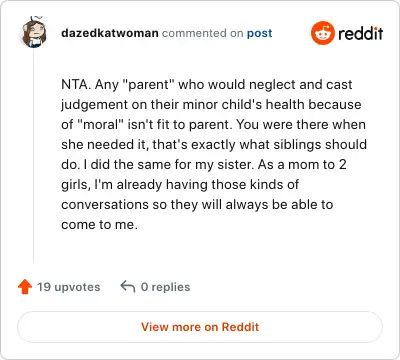Image resolution: width=400 pixels, height=360 pixels.
Task: Click the line "conversations so they will always"
Action: coord(197,205)
